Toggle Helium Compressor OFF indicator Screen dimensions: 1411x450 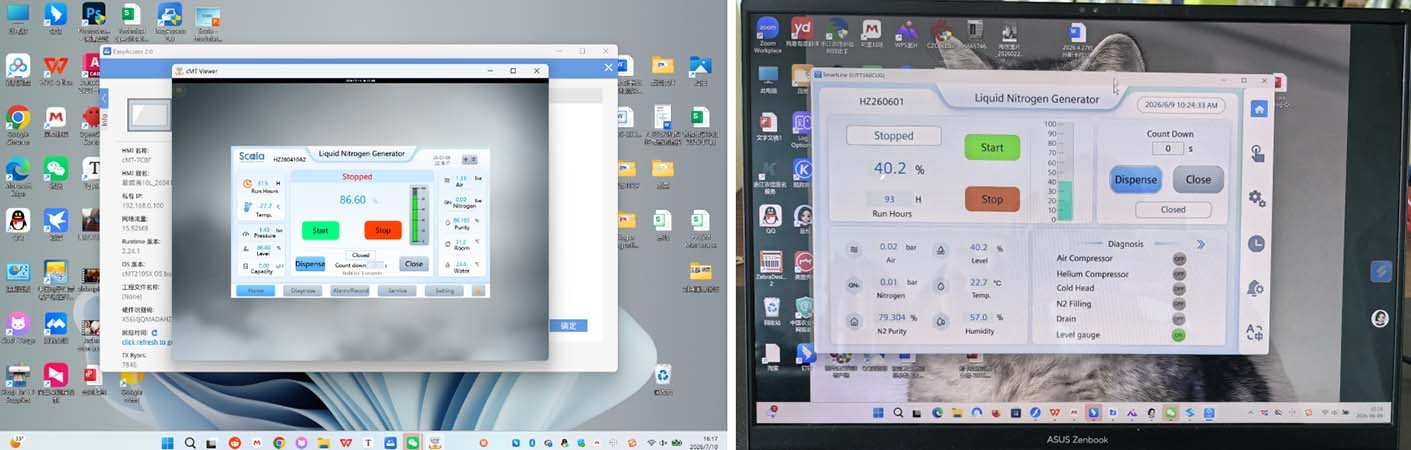[x=1179, y=274]
